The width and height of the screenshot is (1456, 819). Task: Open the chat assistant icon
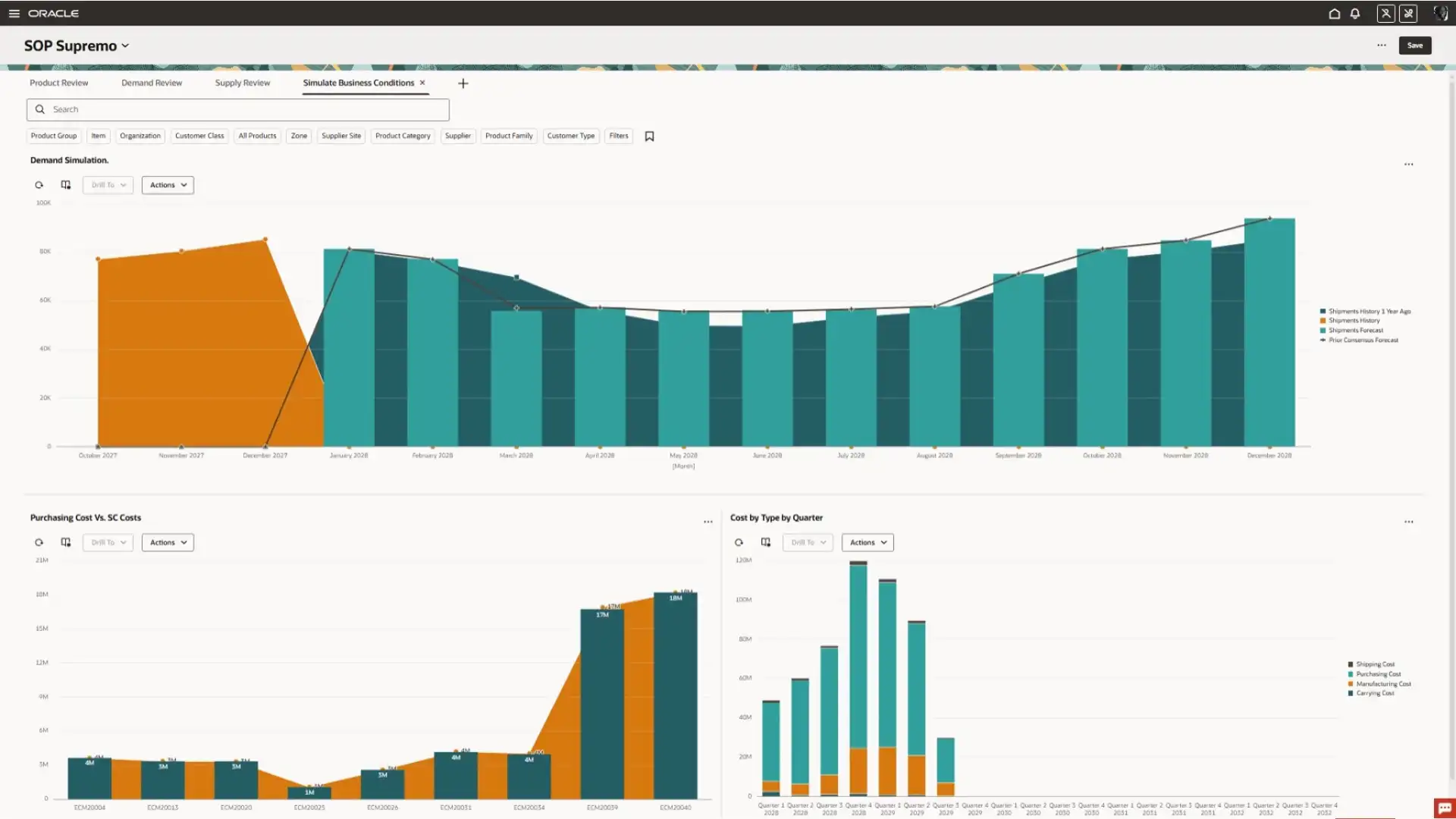1444,808
